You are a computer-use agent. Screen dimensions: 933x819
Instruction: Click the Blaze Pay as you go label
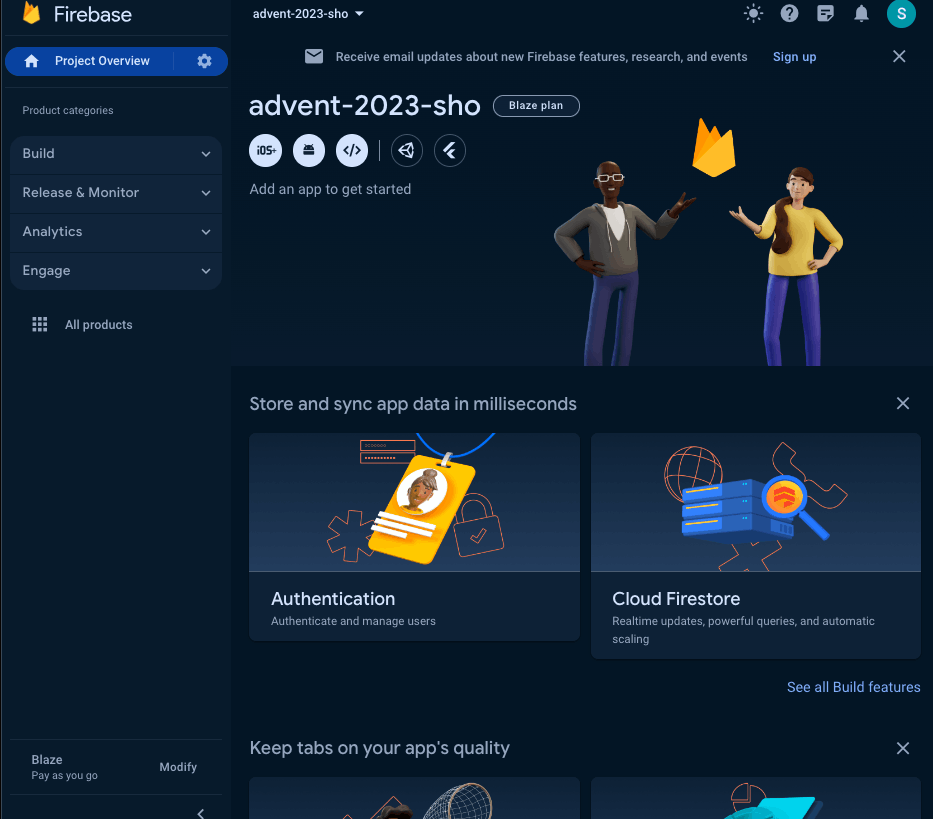[64, 767]
